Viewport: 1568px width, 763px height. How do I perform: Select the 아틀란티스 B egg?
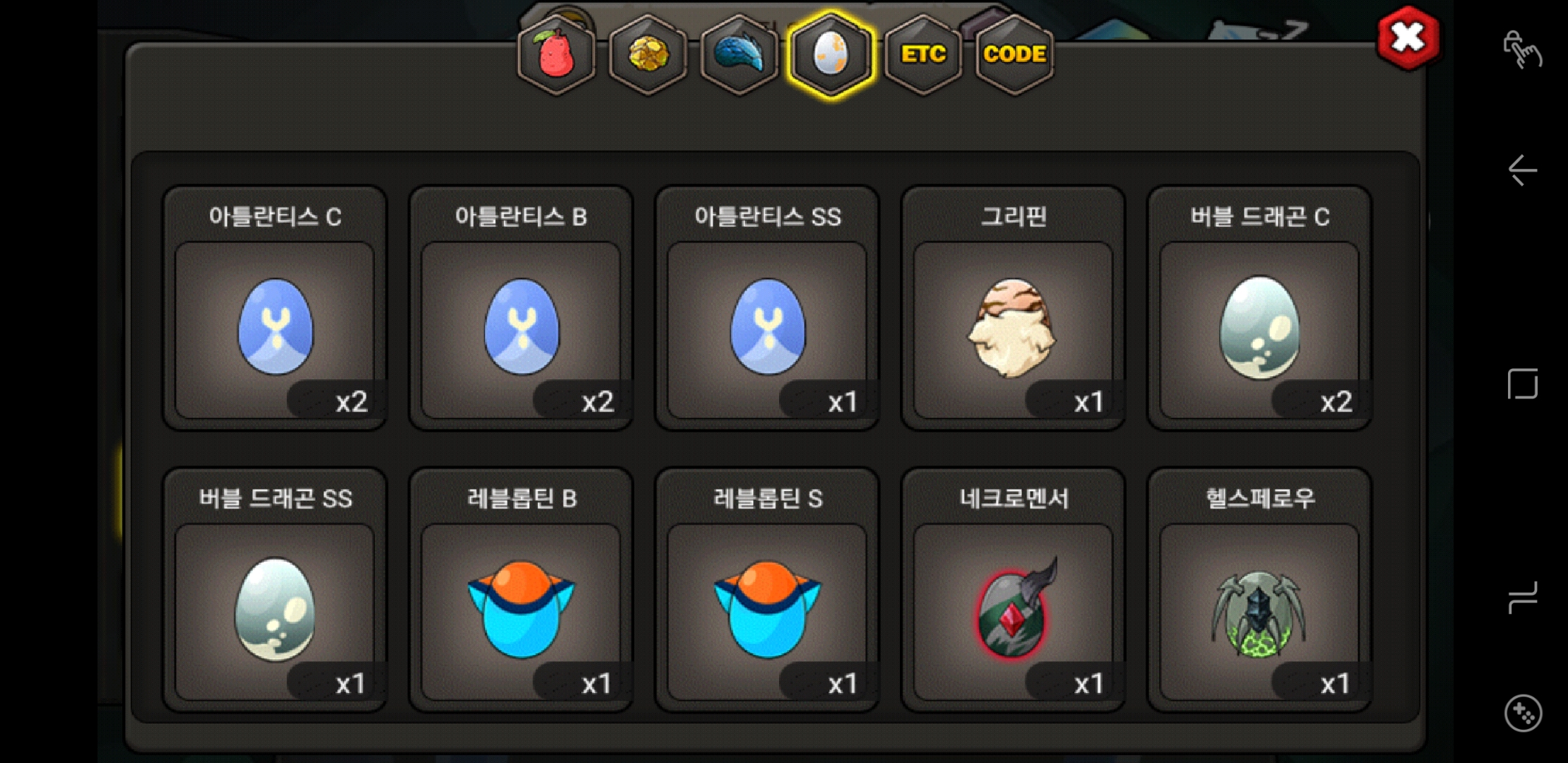pos(521,308)
